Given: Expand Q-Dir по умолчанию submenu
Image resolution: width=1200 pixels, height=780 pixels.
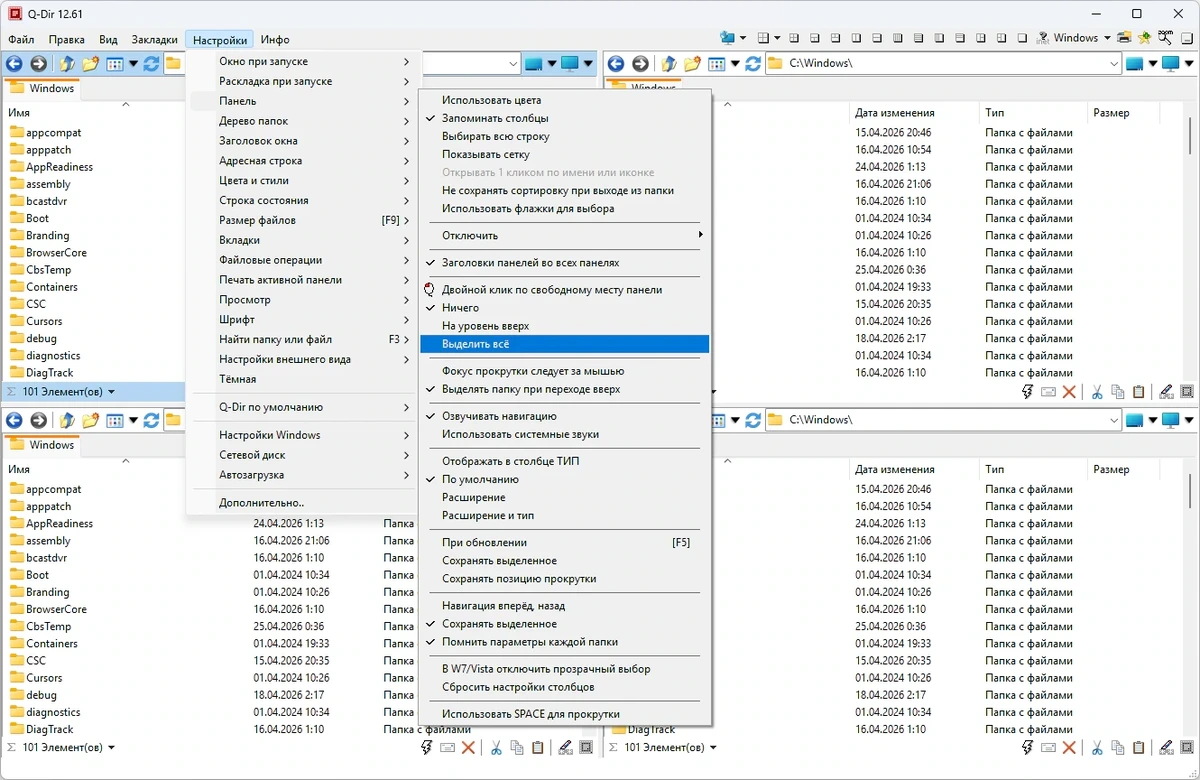Looking at the screenshot, I should [301, 407].
